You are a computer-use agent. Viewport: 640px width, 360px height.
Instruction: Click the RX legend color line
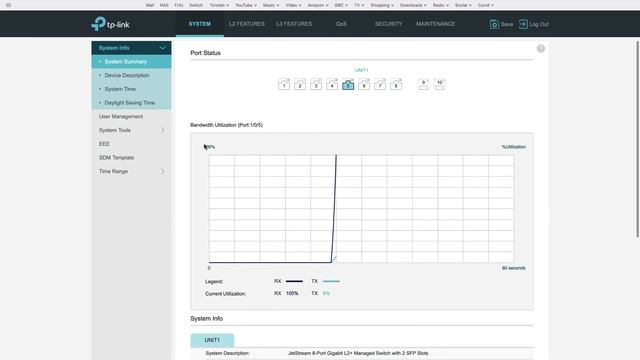point(294,281)
